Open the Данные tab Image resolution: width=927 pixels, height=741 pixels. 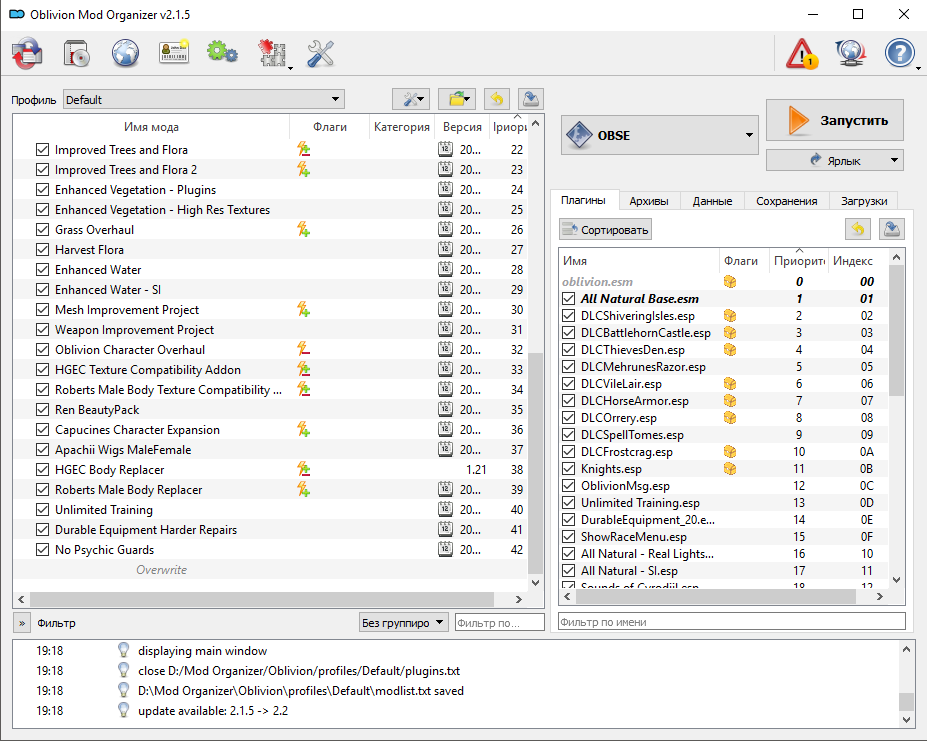coord(712,201)
